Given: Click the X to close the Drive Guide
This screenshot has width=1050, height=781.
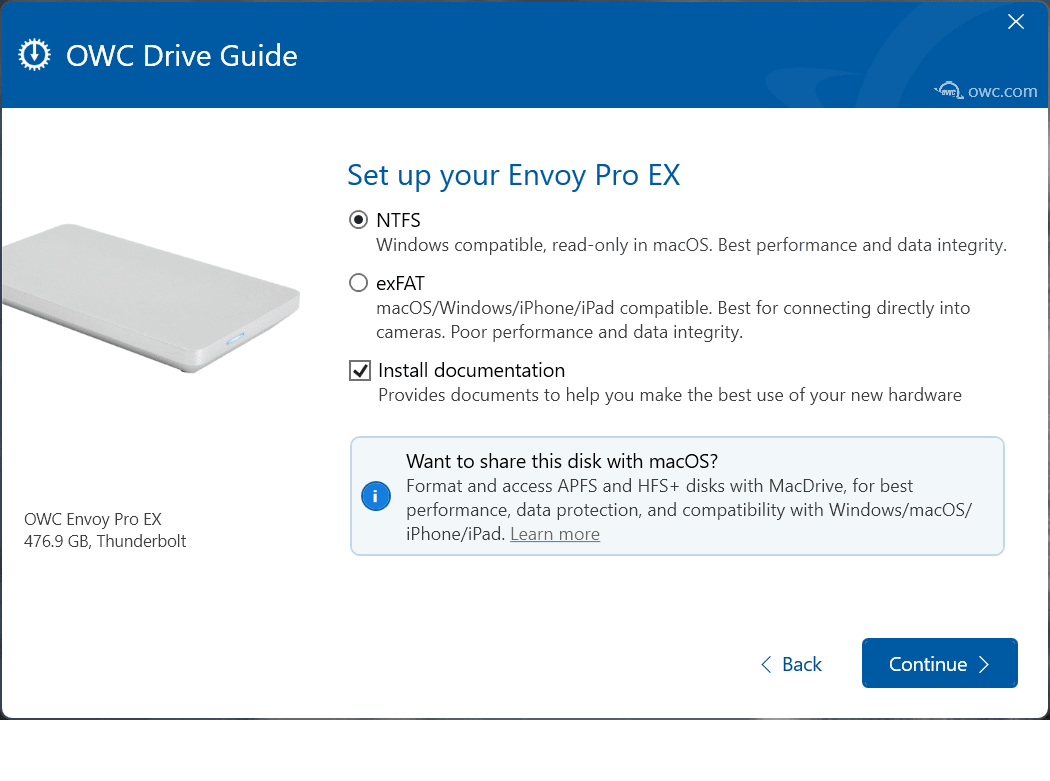Looking at the screenshot, I should point(1016,21).
